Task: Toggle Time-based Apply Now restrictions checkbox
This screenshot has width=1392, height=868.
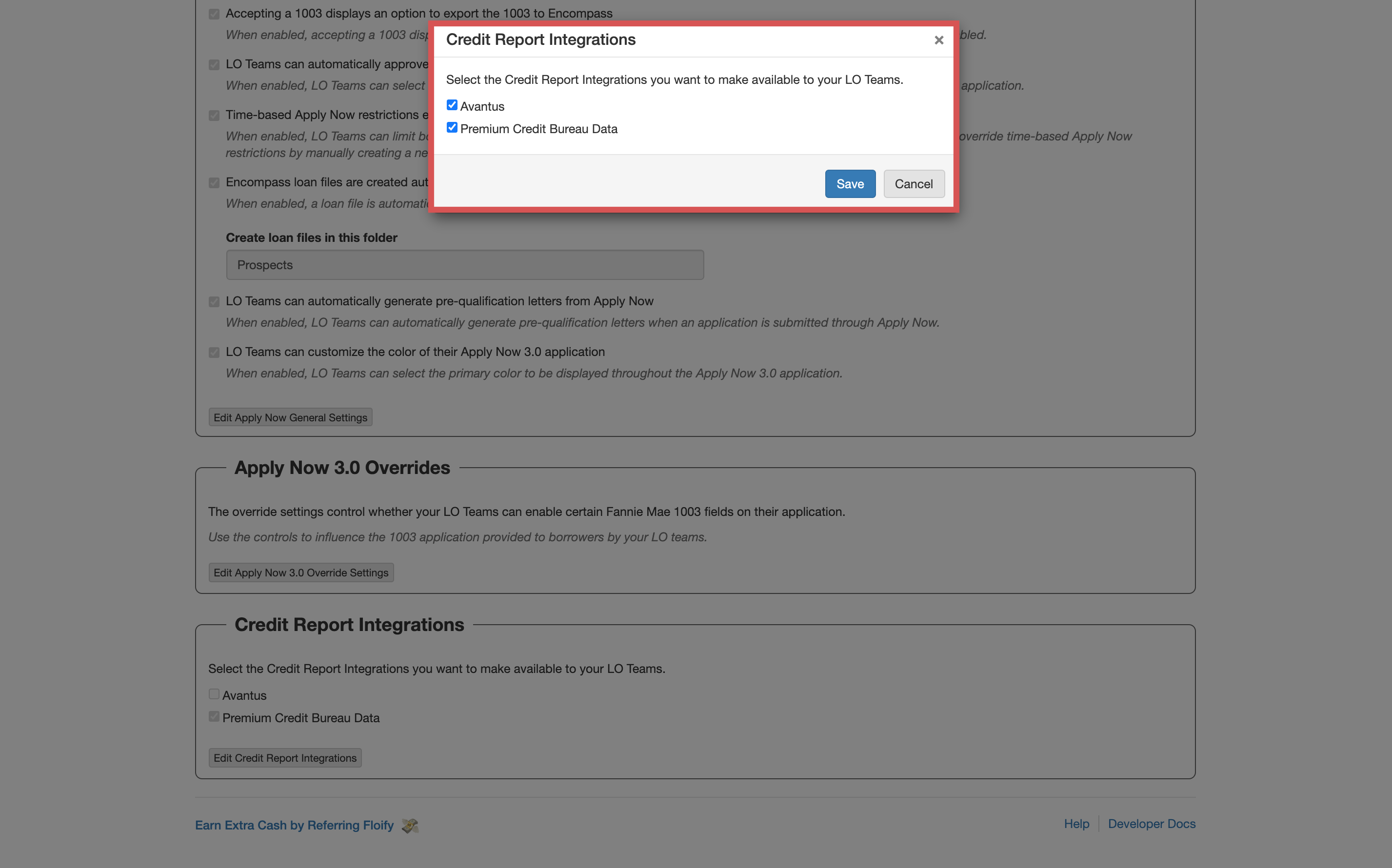Action: (x=214, y=116)
